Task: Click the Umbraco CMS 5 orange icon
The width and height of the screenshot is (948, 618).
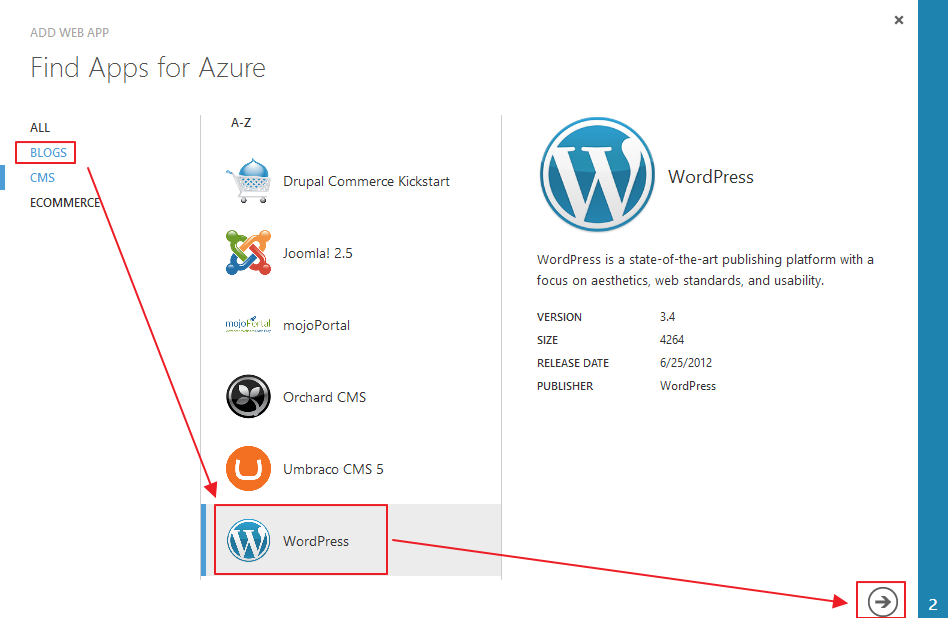Action: click(x=248, y=469)
